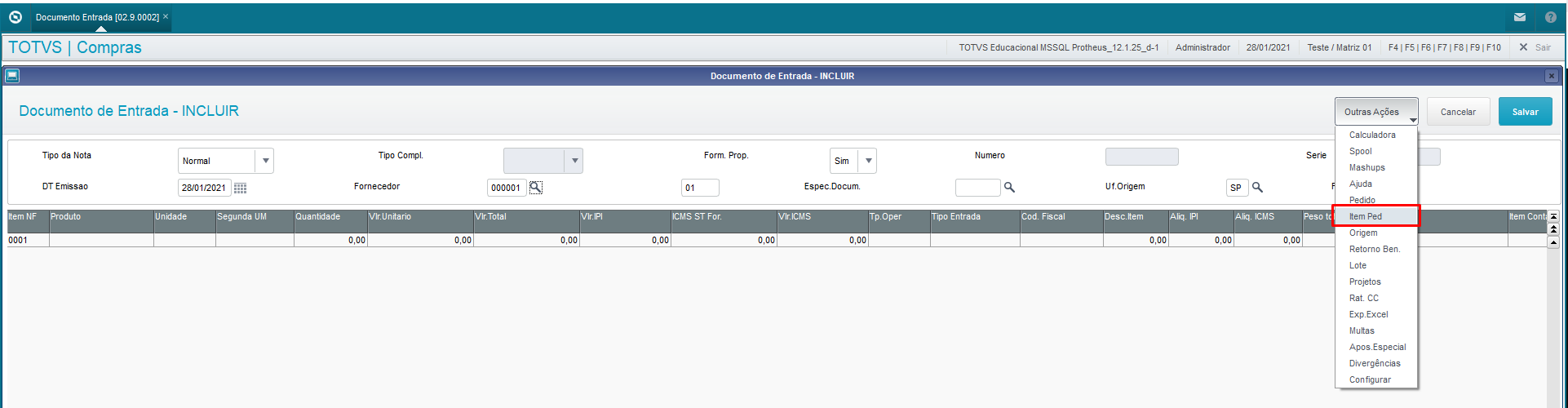The width and height of the screenshot is (1568, 408).
Task: Open the mail envelope icon
Action: click(1520, 17)
